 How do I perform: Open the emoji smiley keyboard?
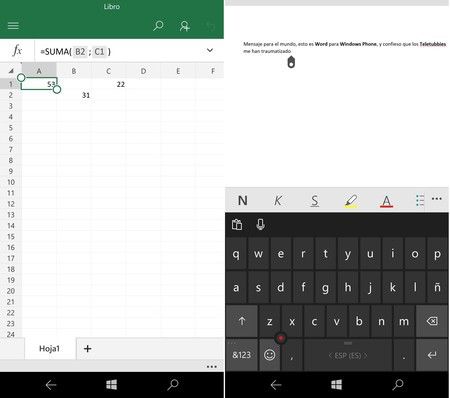pos(269,355)
